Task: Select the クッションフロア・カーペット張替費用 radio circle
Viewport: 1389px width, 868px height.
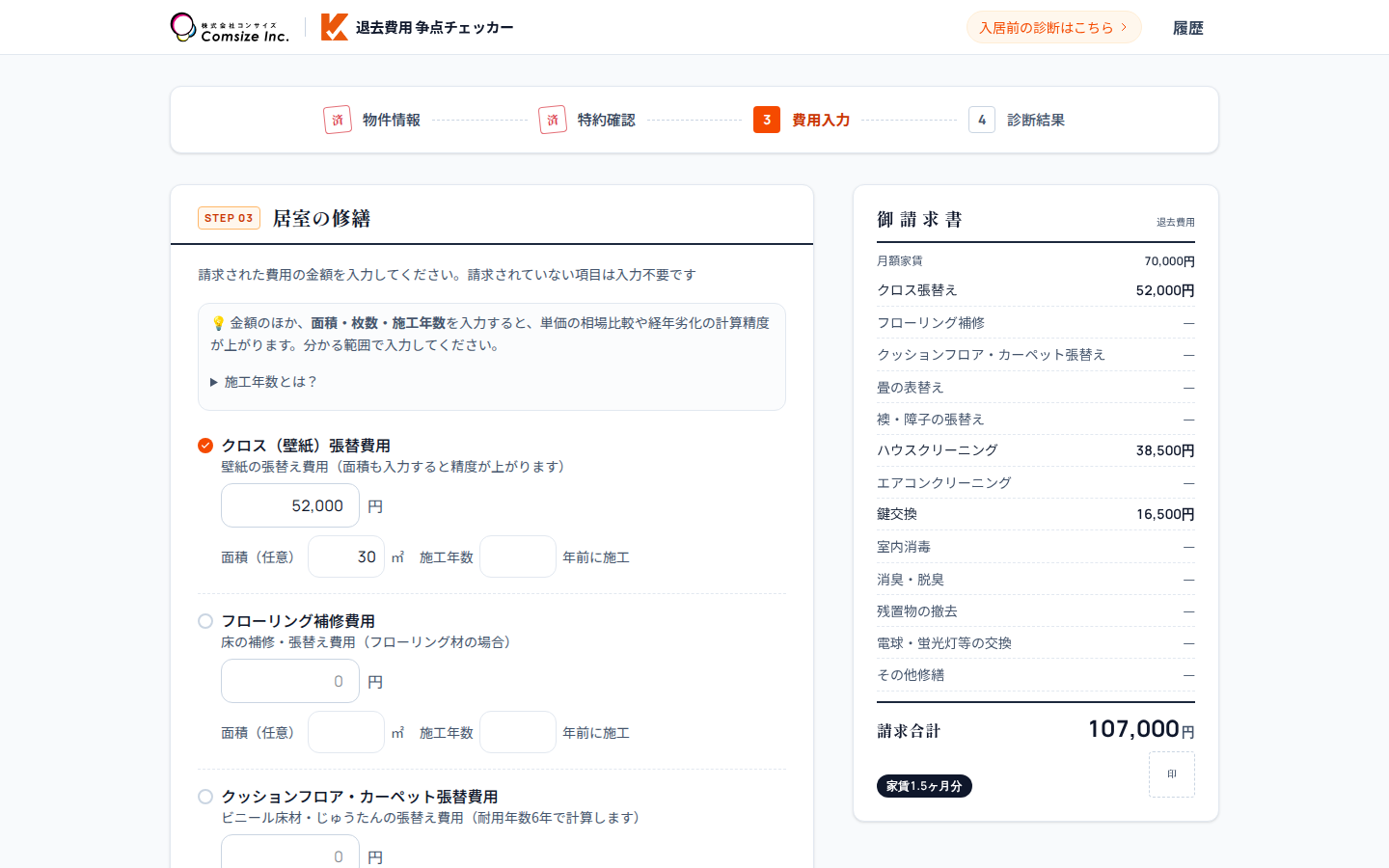Action: pyautogui.click(x=205, y=797)
